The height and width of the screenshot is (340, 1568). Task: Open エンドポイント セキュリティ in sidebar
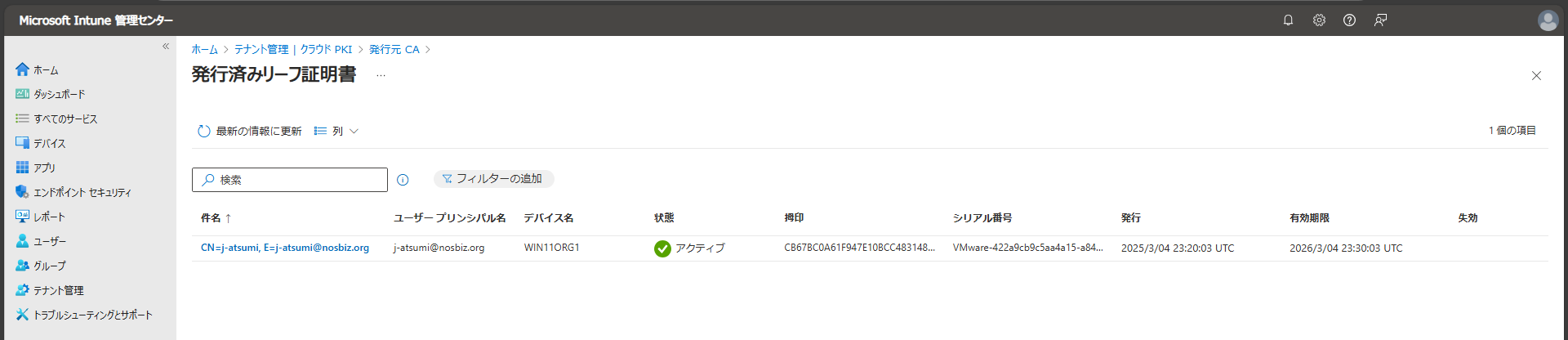click(82, 193)
